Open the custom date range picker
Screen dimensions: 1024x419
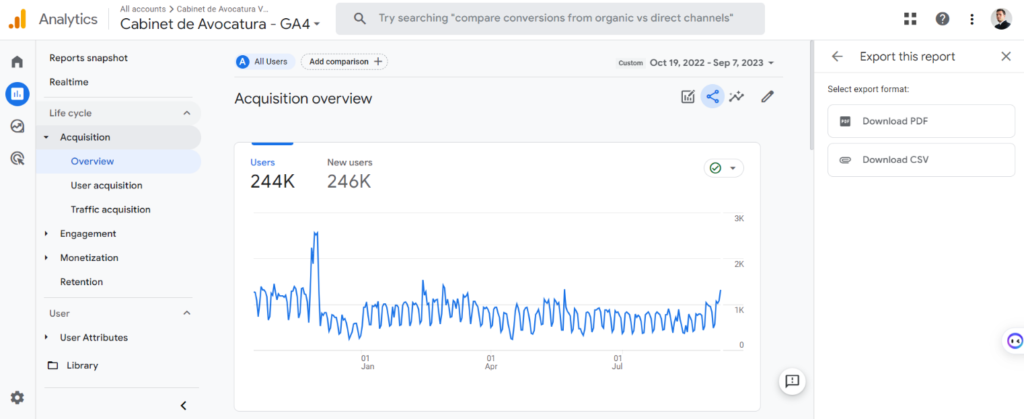click(711, 62)
